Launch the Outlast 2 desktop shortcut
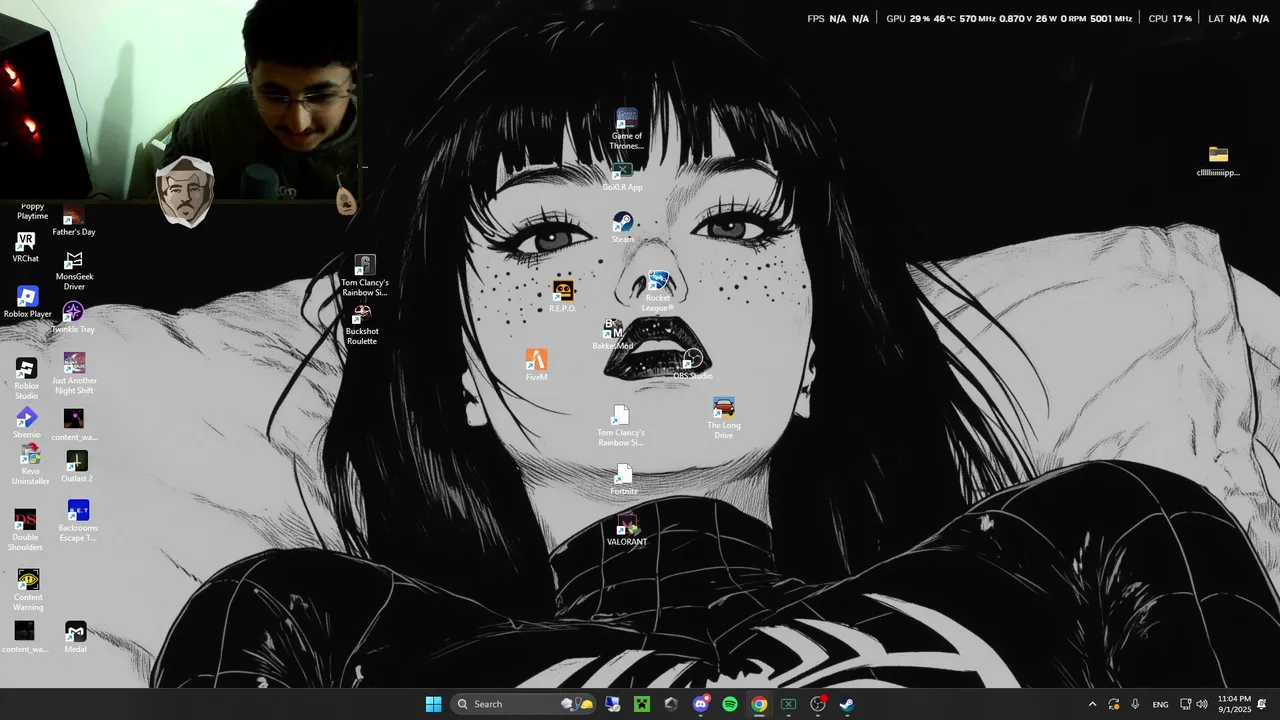Screen dimensions: 1280x720 [x=77, y=467]
